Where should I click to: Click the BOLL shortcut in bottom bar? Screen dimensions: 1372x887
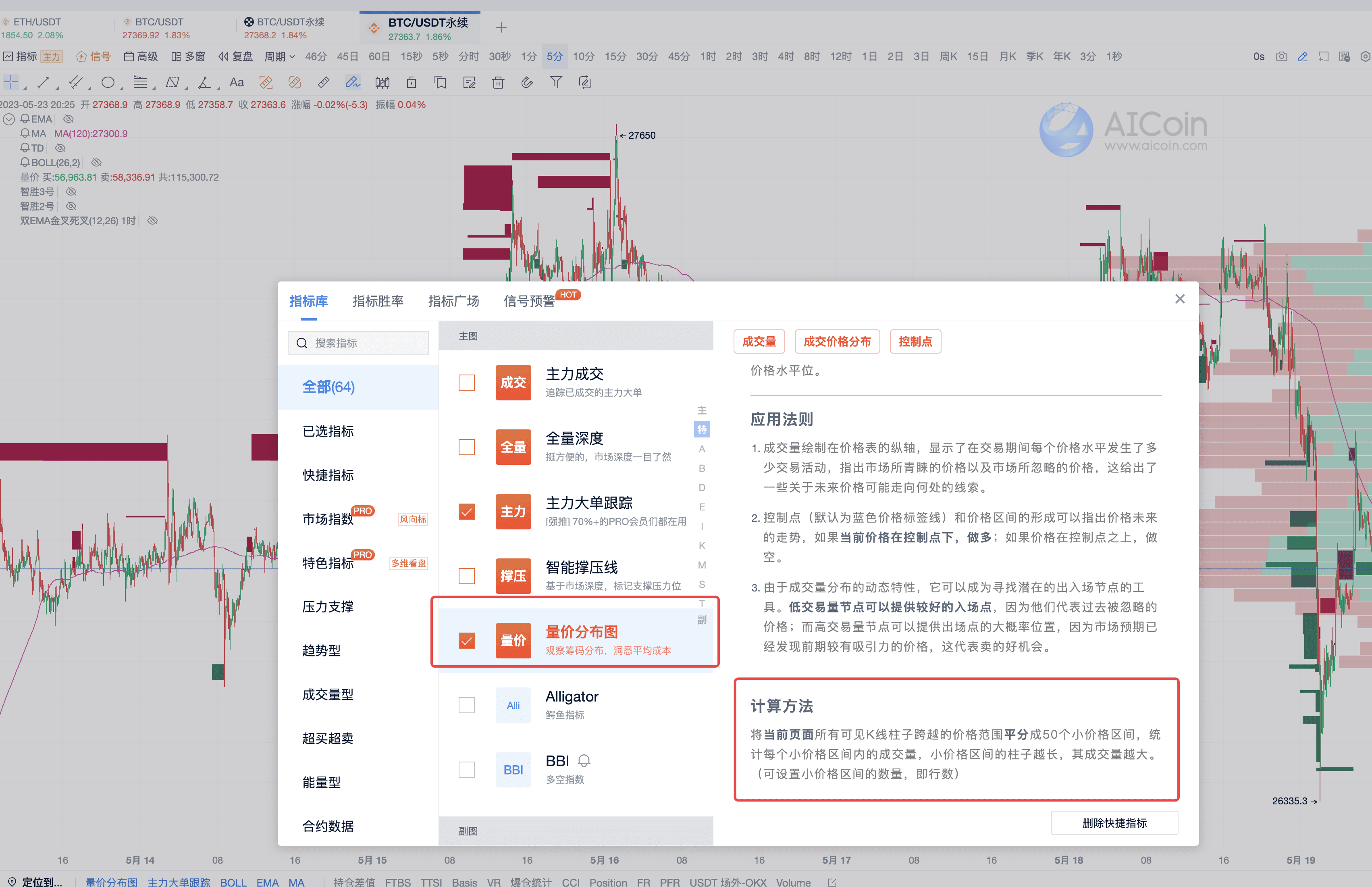pyautogui.click(x=233, y=882)
